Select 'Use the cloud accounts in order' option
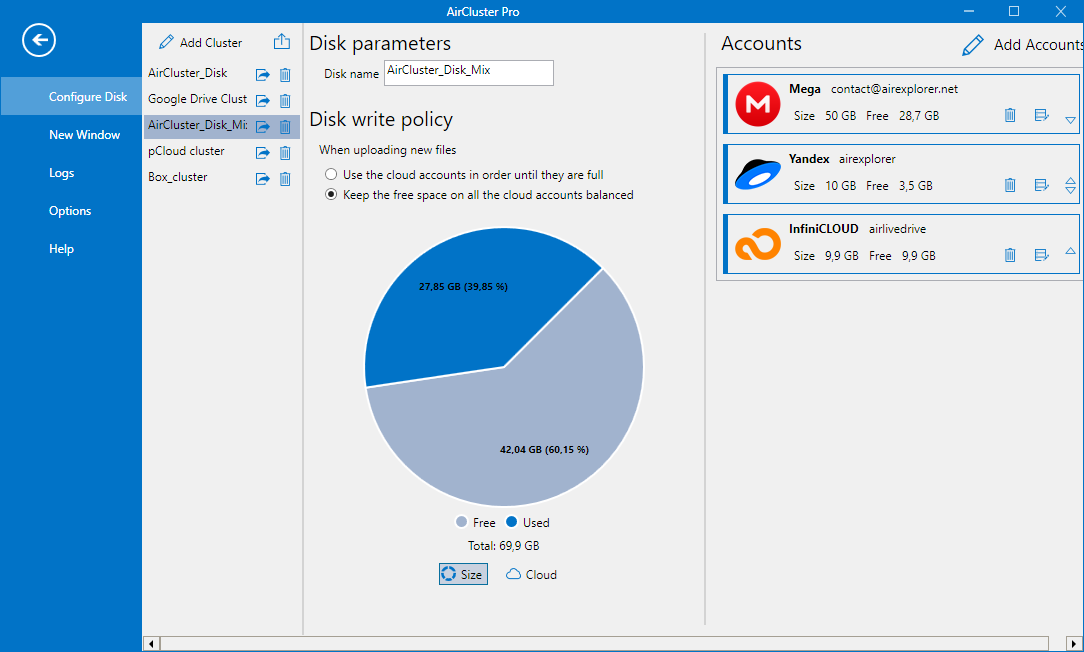The width and height of the screenshot is (1084, 652). [x=331, y=174]
